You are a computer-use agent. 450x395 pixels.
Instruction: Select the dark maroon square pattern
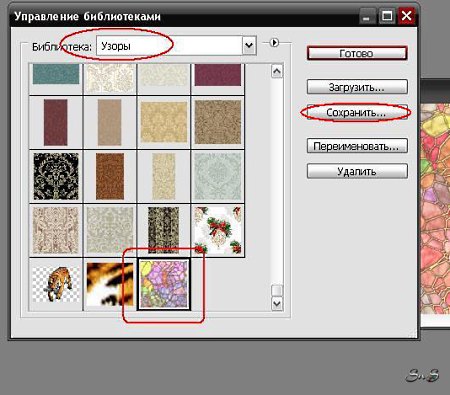pyautogui.click(x=218, y=74)
